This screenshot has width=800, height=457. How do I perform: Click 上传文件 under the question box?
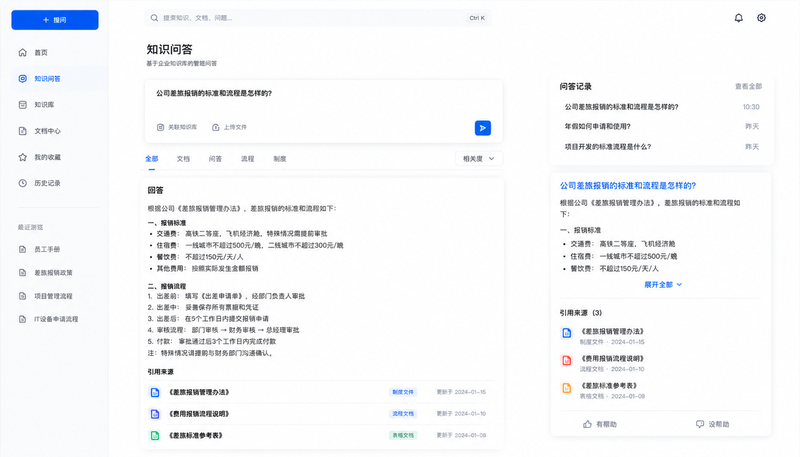[230, 127]
